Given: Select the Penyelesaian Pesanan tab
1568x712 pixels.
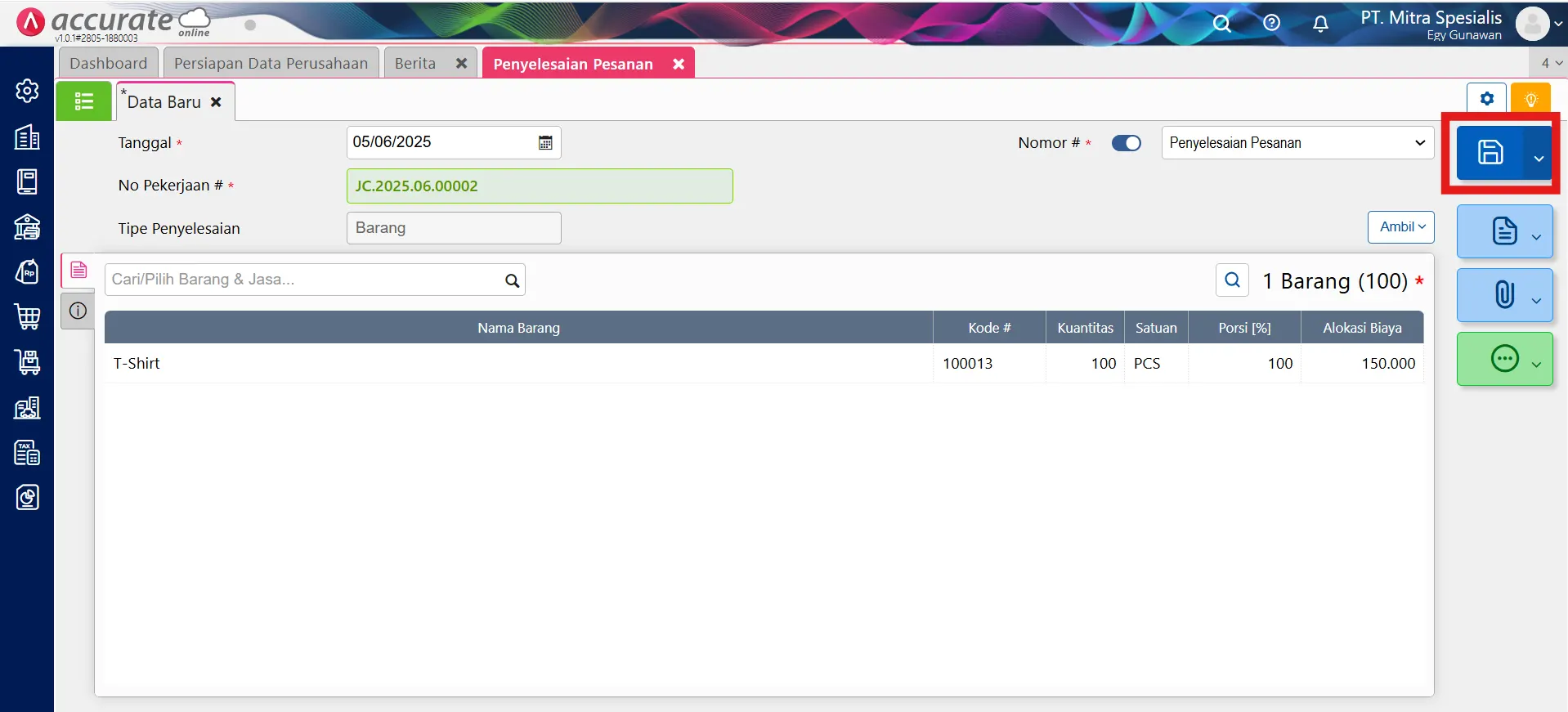Looking at the screenshot, I should pos(573,64).
